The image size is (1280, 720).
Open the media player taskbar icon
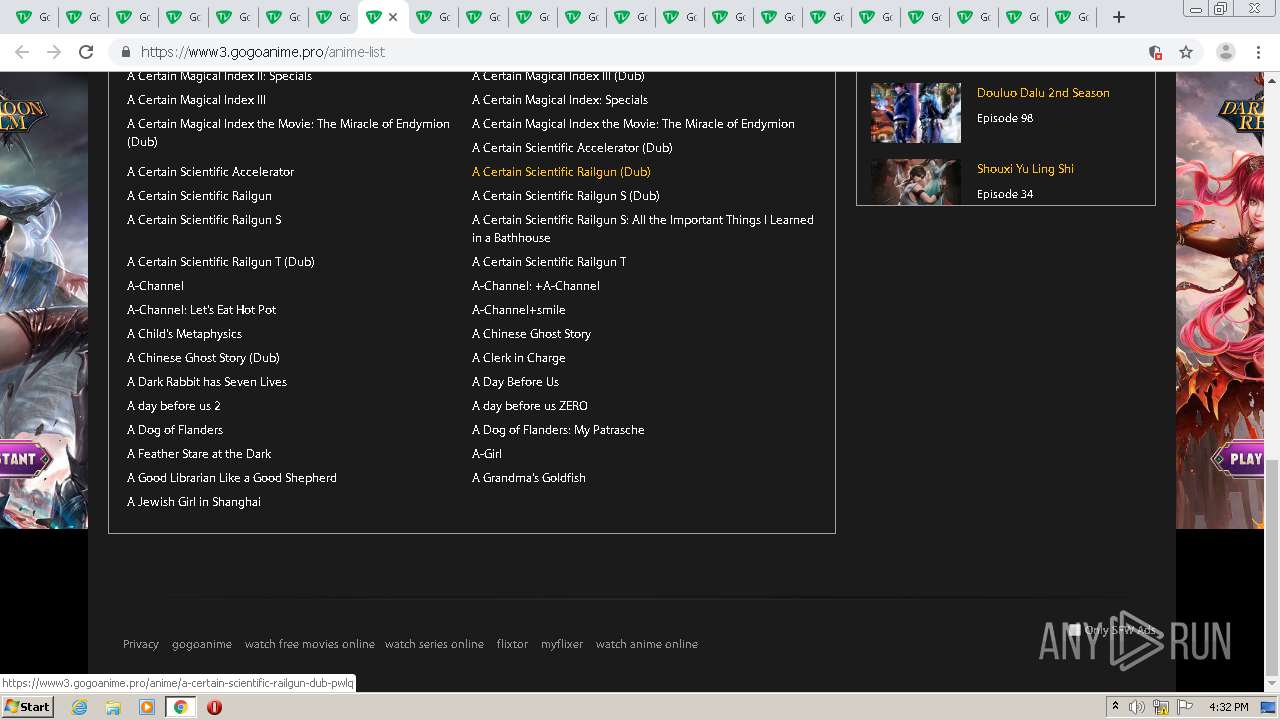[x=147, y=707]
